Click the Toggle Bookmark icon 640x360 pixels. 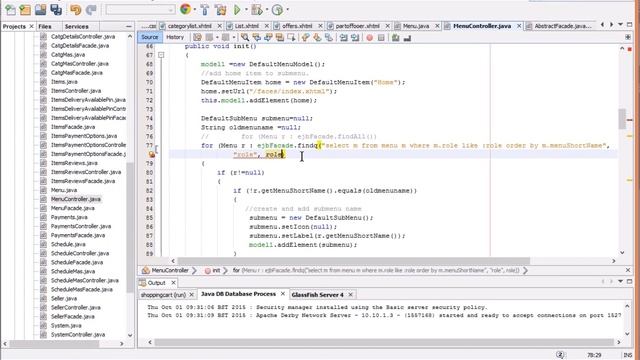pos(329,38)
